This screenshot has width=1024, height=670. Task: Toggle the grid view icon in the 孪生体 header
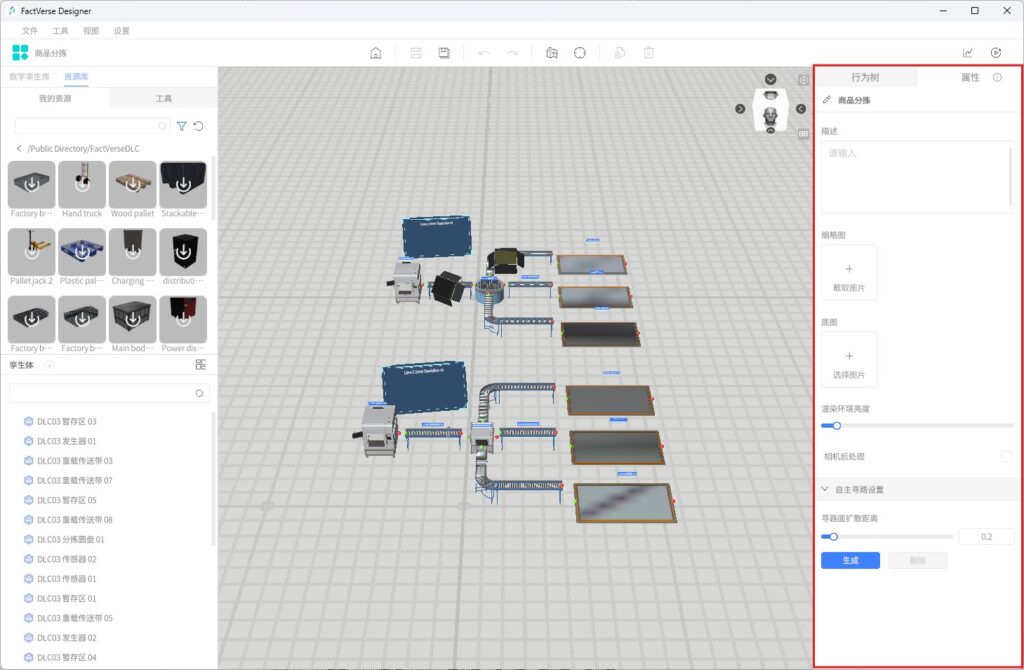200,365
